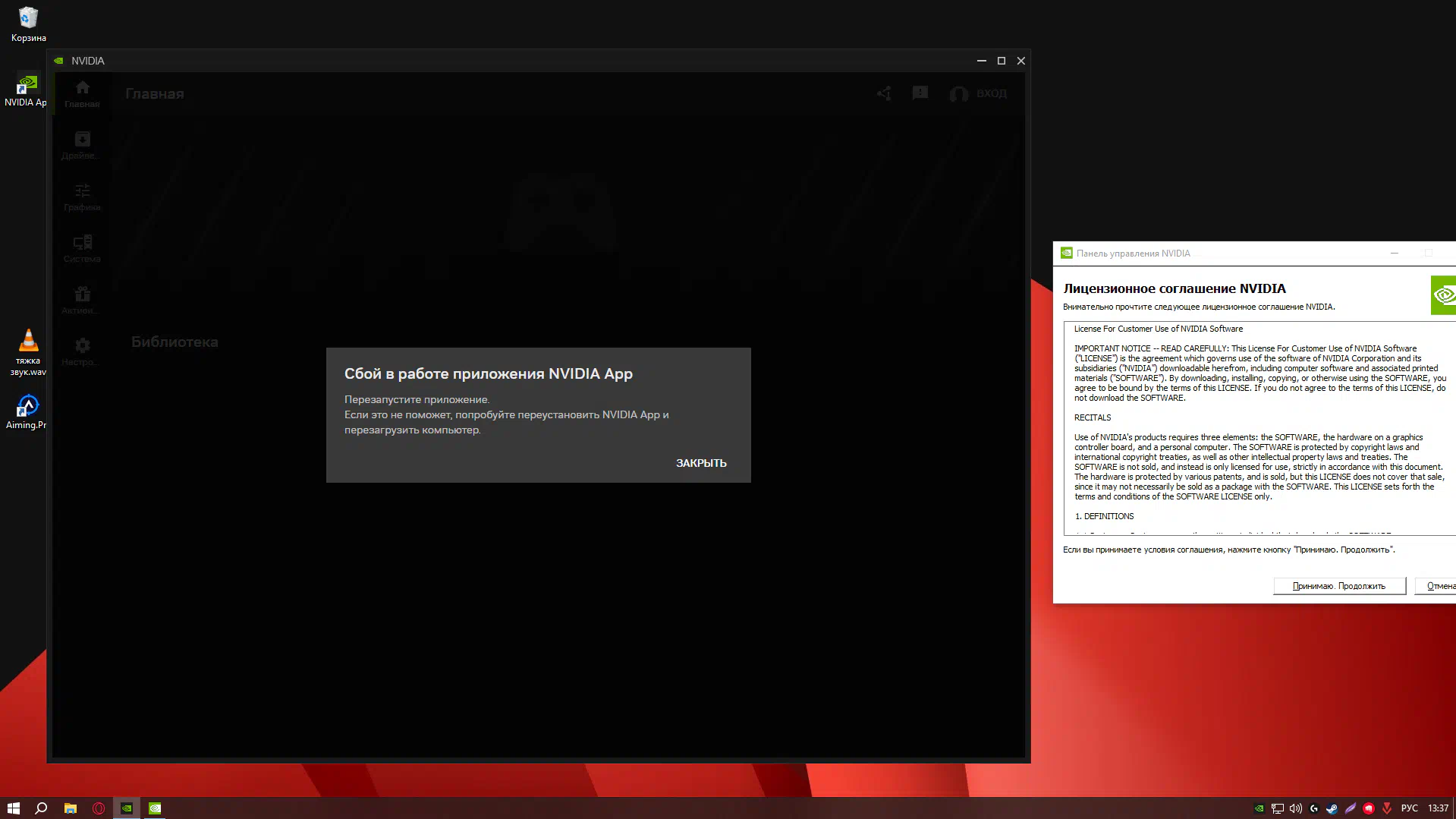
Task: Select the Aiming.Pro desktop shortcut
Action: [27, 412]
